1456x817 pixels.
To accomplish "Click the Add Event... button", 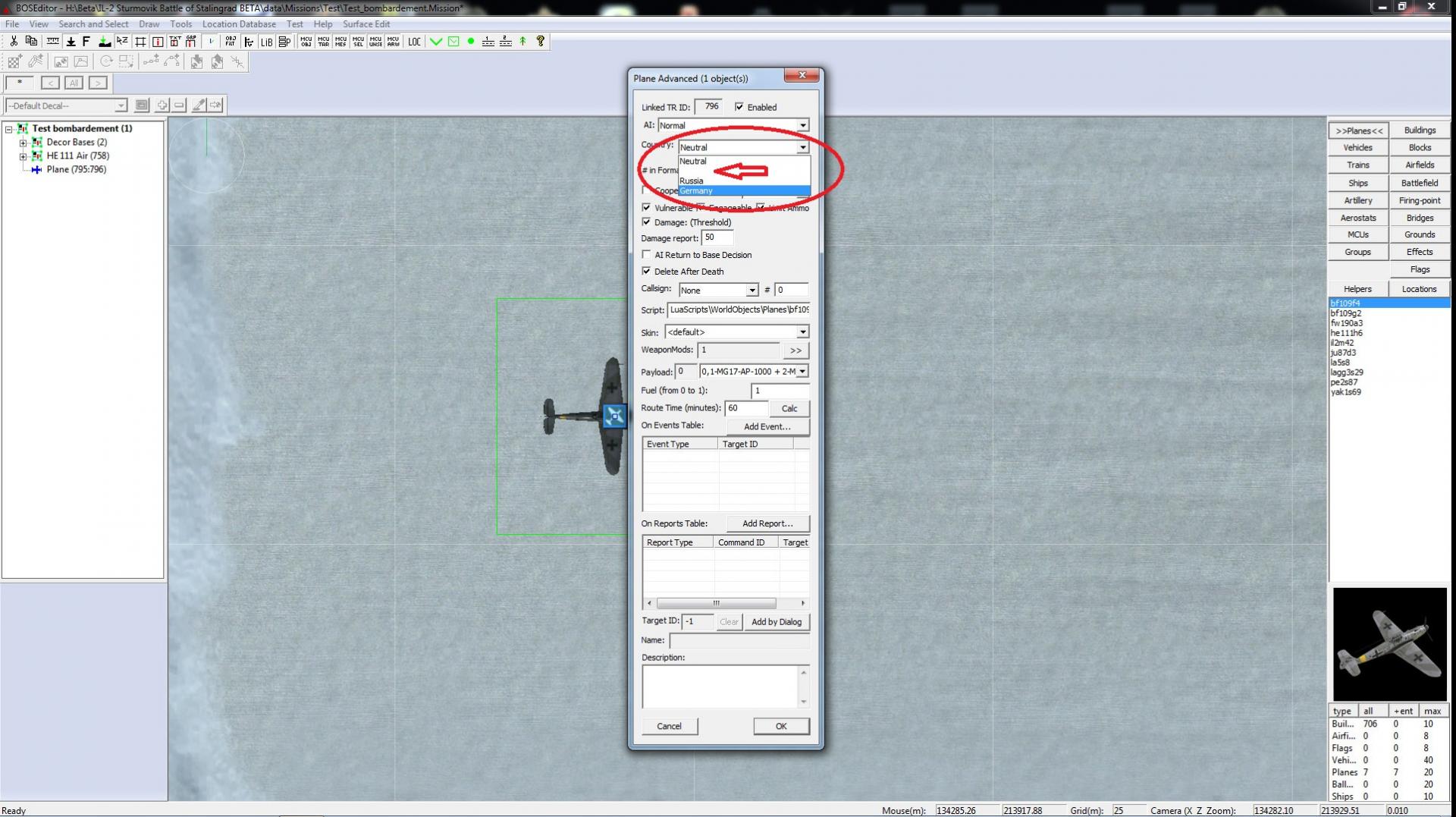I will pyautogui.click(x=767, y=426).
